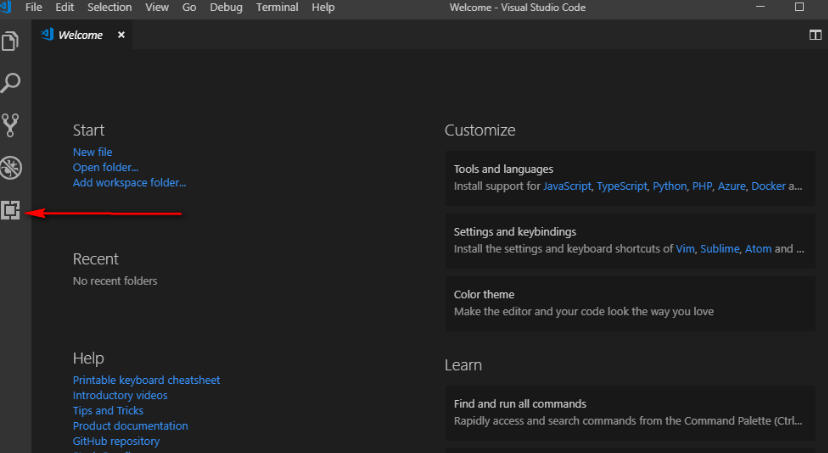Open the File menu
The image size is (828, 453).
click(x=34, y=7)
